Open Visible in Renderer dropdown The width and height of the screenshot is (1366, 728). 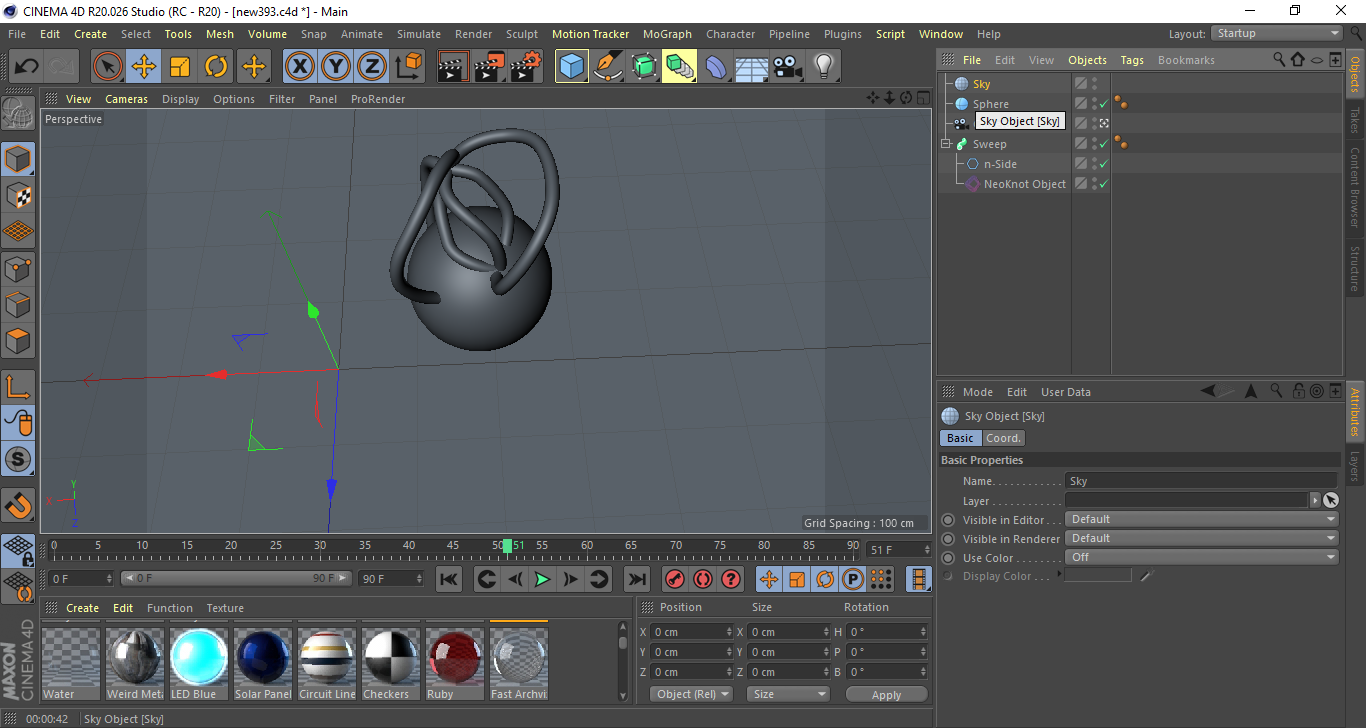[x=1202, y=538]
